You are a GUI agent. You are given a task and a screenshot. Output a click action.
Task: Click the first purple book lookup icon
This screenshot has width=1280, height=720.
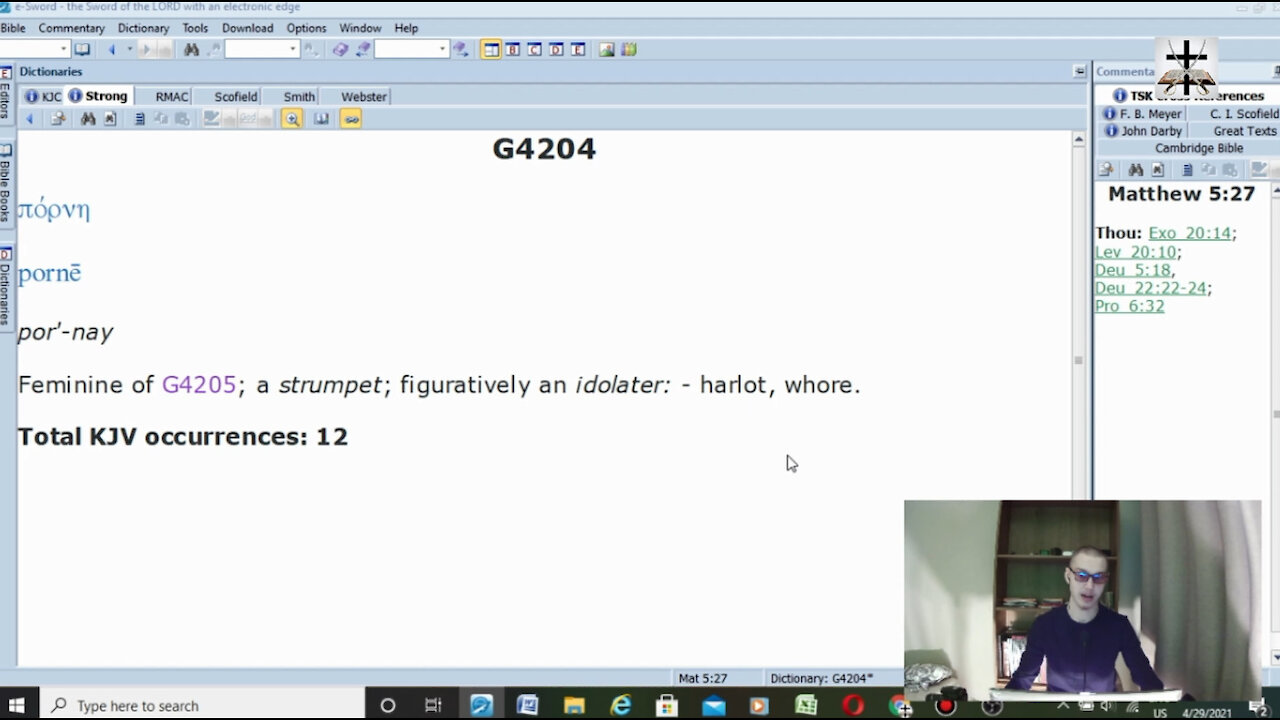(x=340, y=49)
